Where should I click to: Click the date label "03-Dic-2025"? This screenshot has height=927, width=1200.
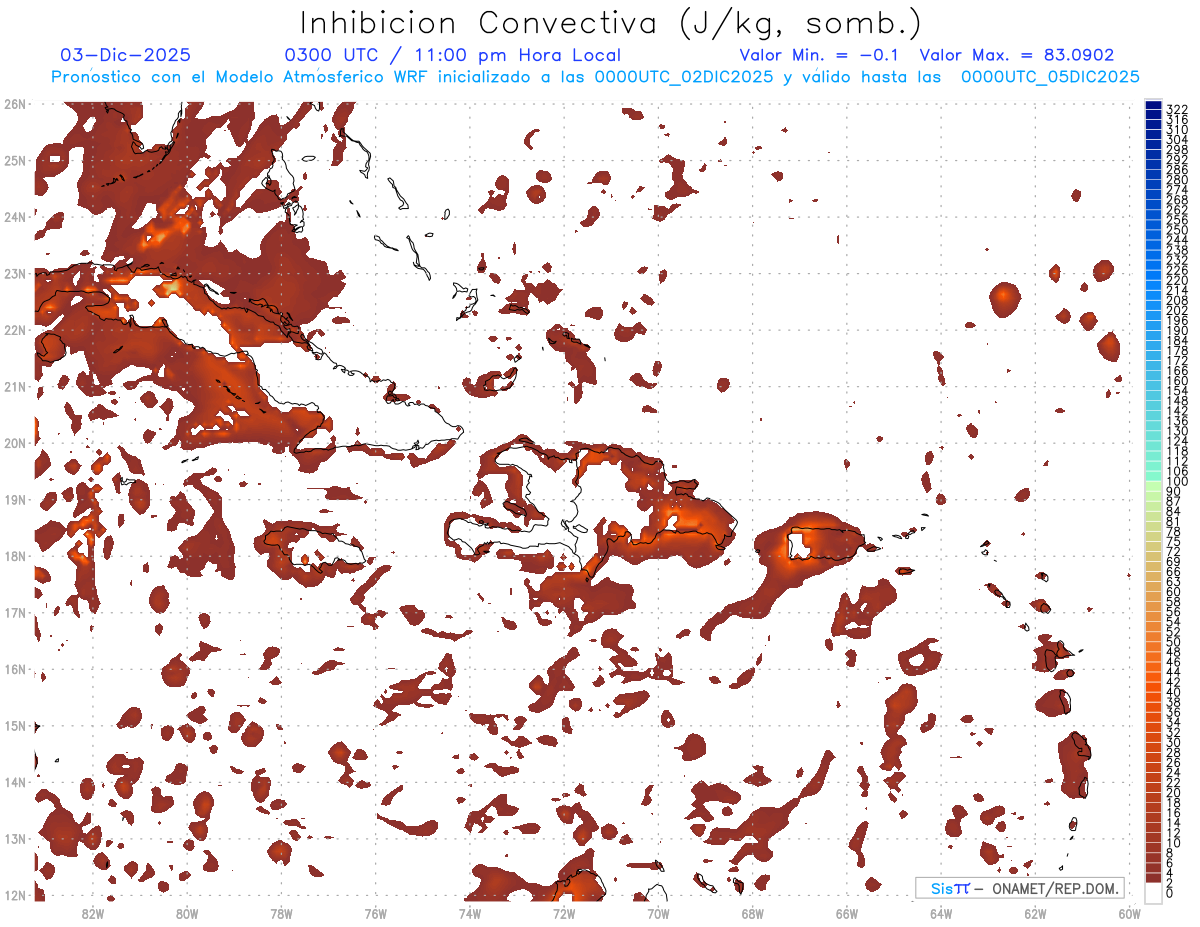coord(125,56)
